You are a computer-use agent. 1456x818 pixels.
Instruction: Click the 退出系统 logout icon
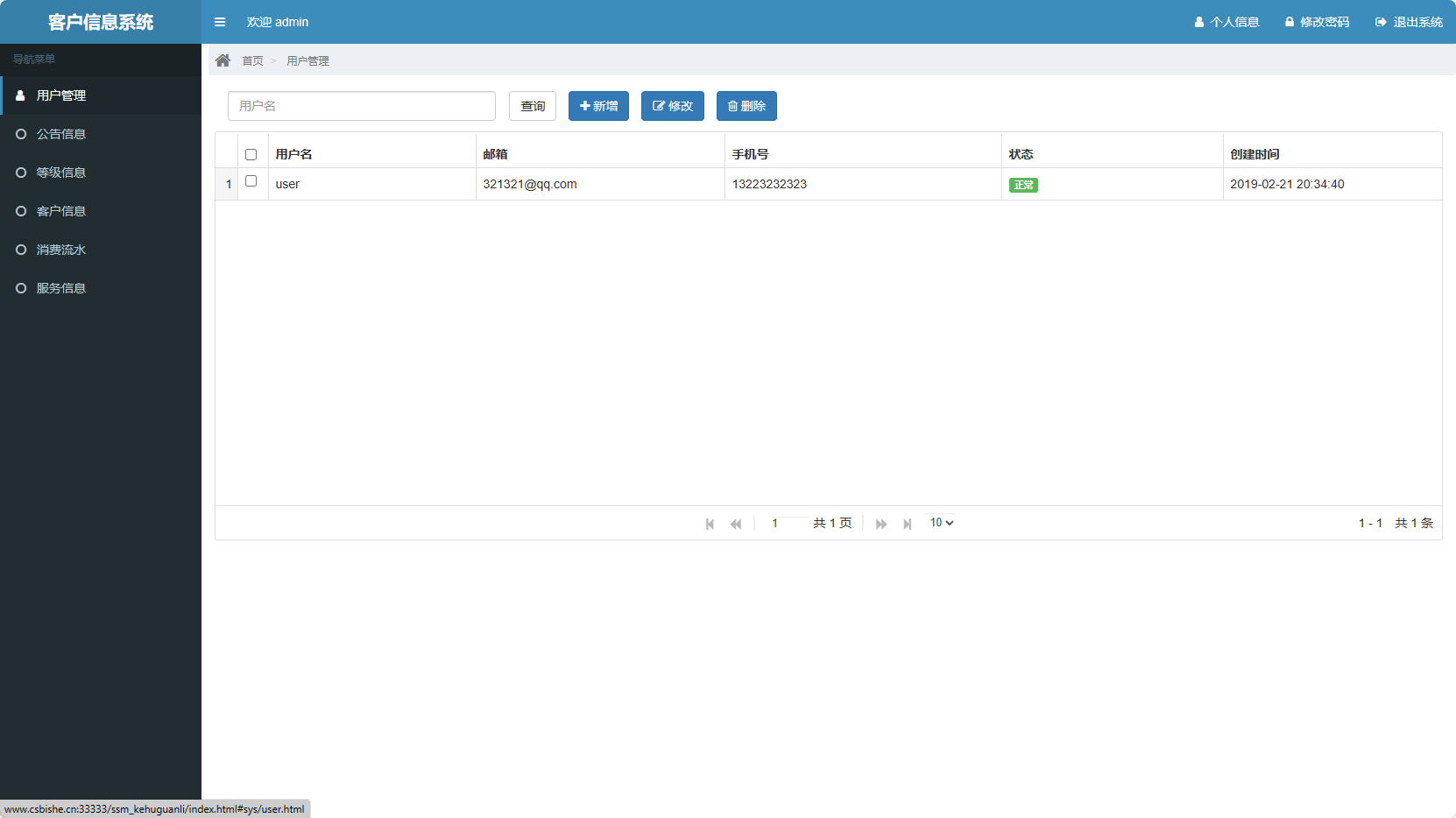(x=1381, y=22)
